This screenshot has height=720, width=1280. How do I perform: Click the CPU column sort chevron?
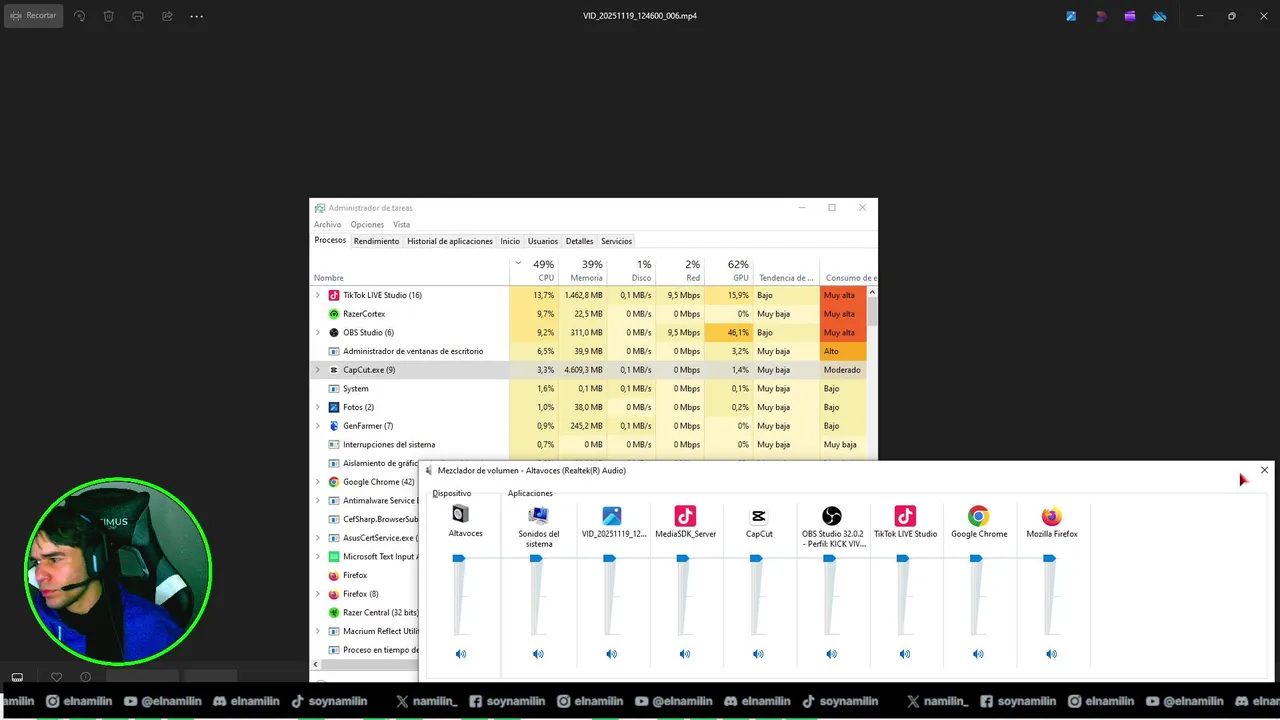pyautogui.click(x=518, y=264)
